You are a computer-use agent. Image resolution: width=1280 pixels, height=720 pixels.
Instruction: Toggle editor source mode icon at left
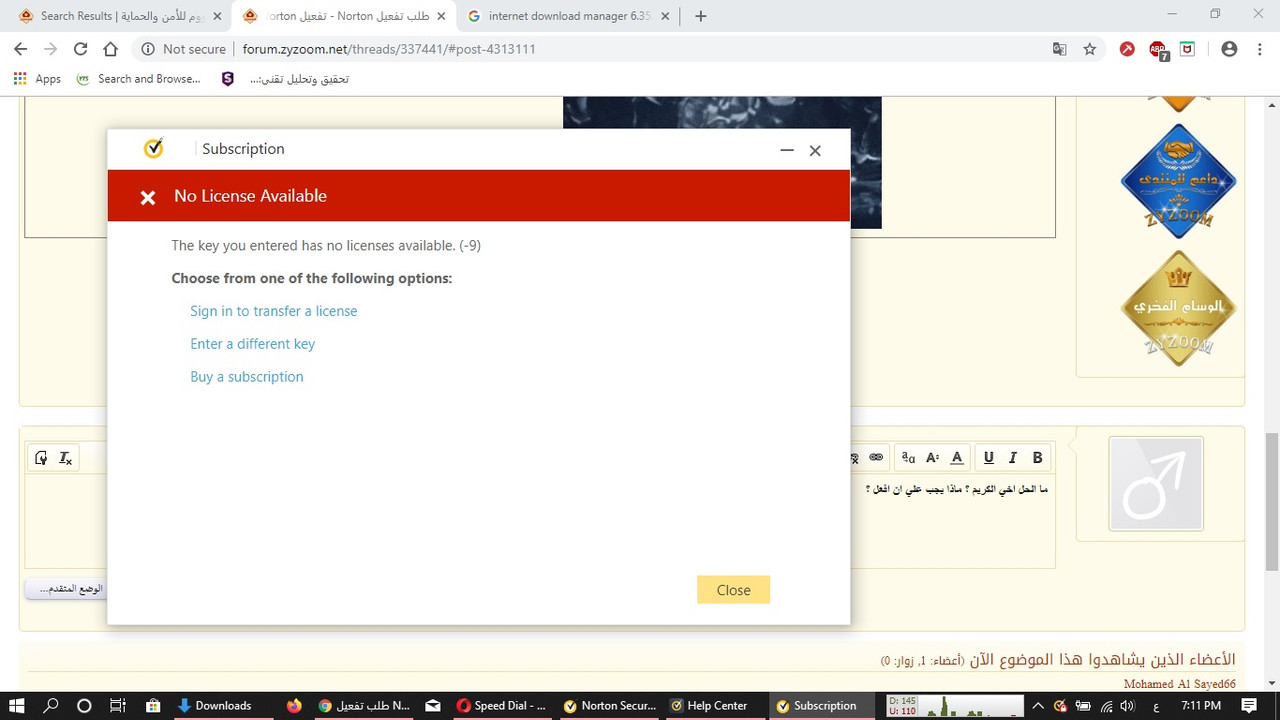(41, 458)
